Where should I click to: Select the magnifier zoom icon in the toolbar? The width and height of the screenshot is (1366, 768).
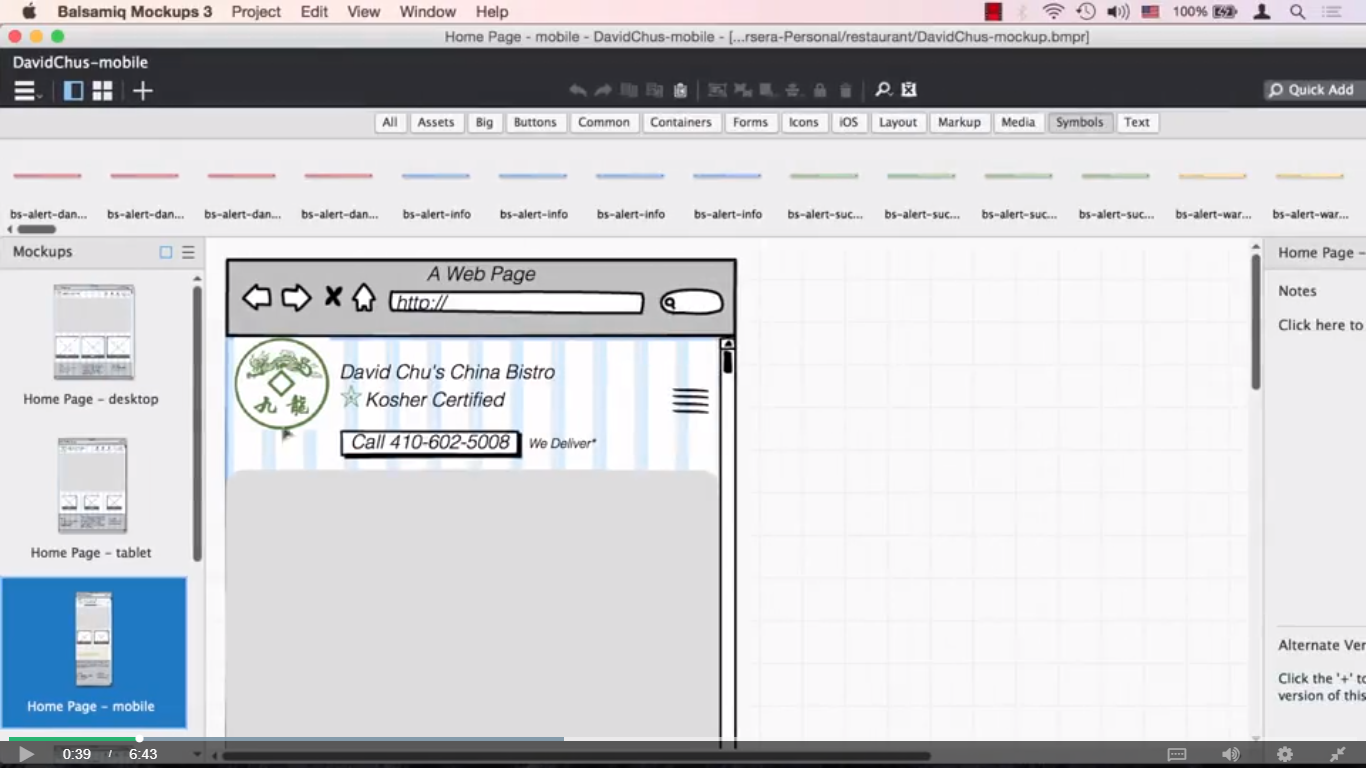883,90
